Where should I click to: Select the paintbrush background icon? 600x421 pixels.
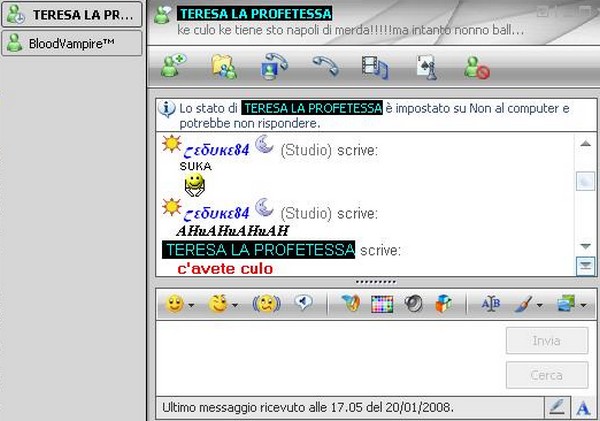[524, 304]
